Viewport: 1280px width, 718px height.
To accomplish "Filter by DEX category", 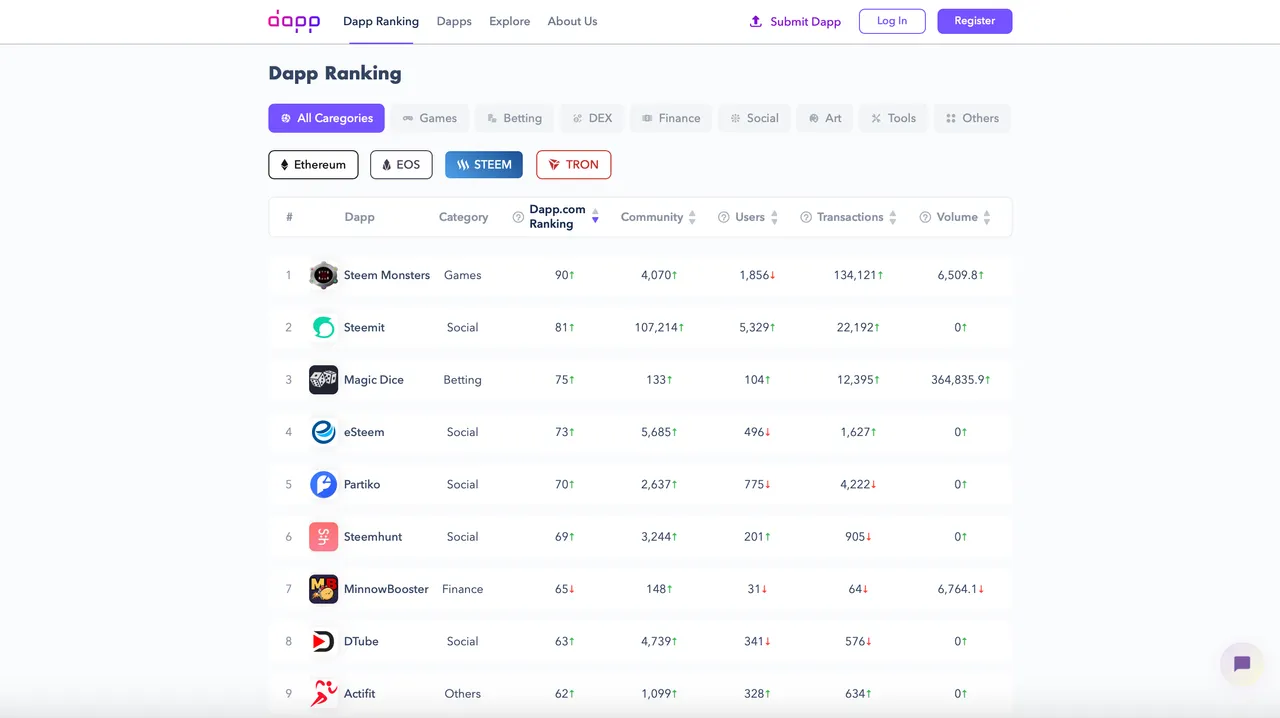I will [592, 118].
